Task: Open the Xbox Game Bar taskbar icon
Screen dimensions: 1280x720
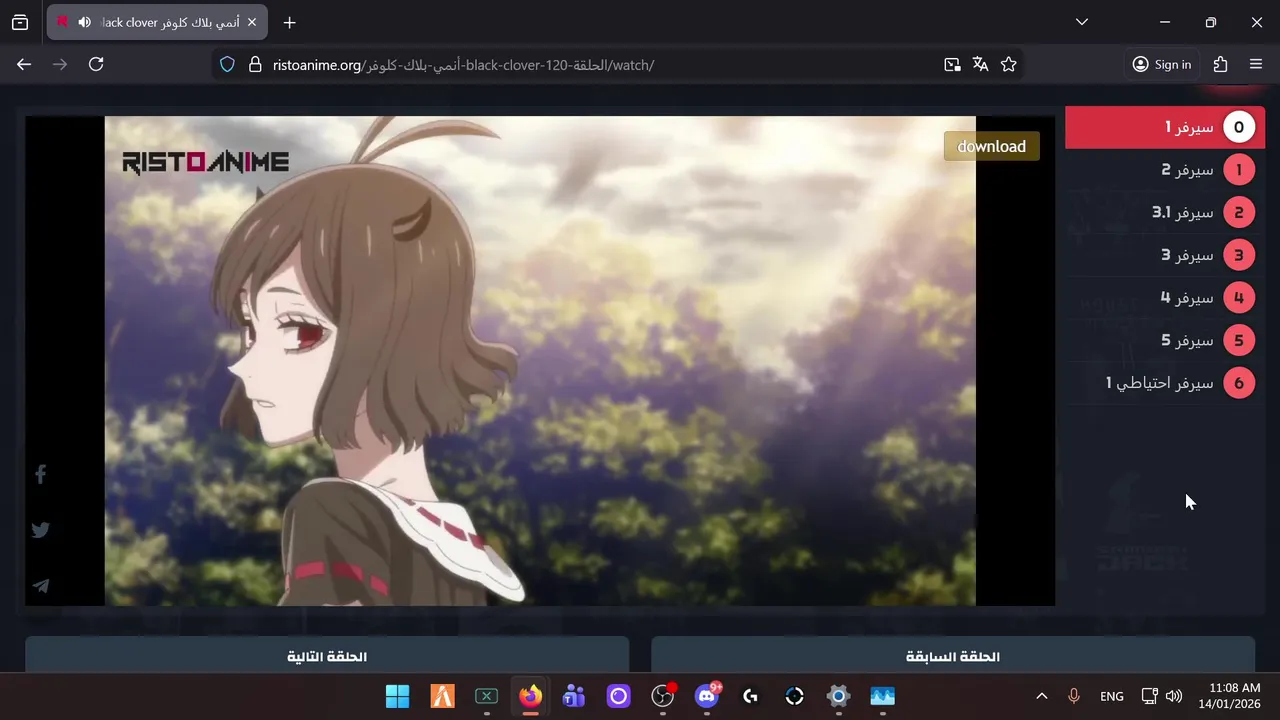Action: pos(486,696)
